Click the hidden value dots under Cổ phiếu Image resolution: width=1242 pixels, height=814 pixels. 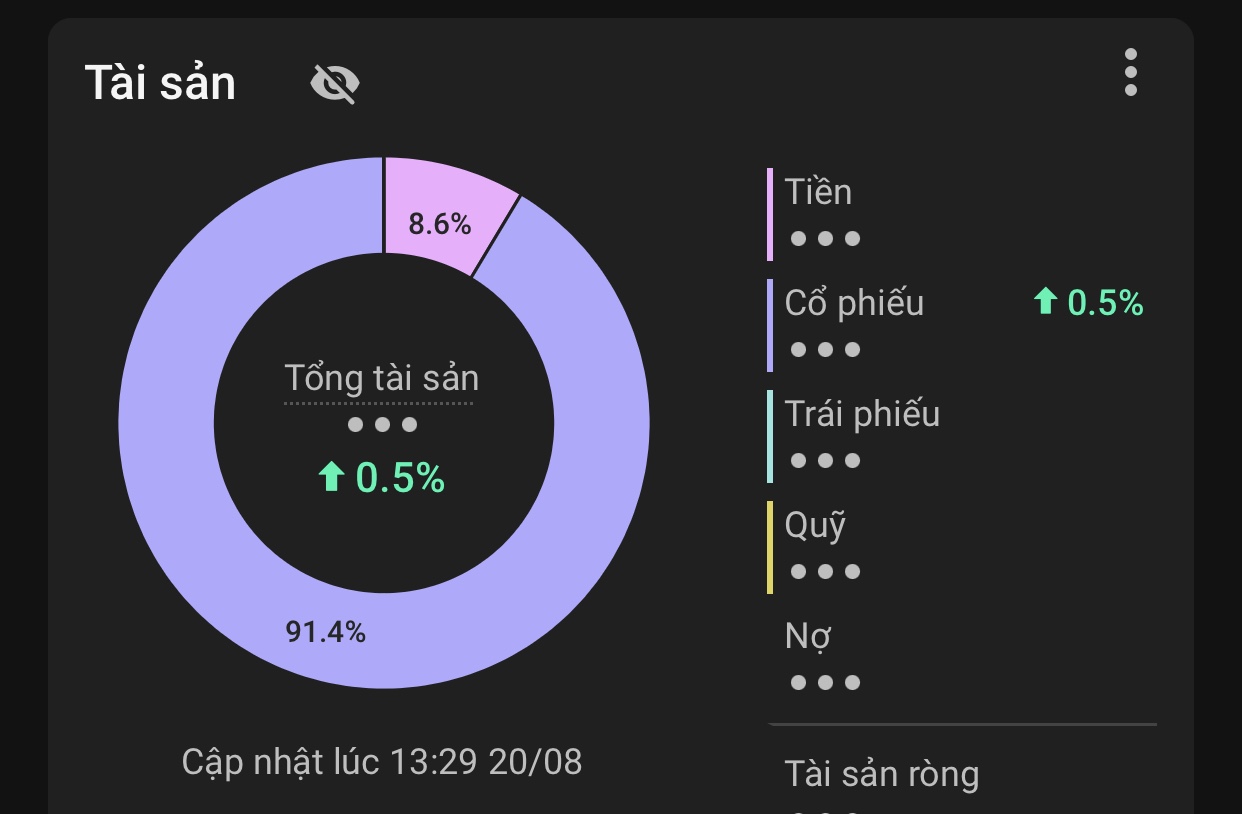tap(825, 350)
